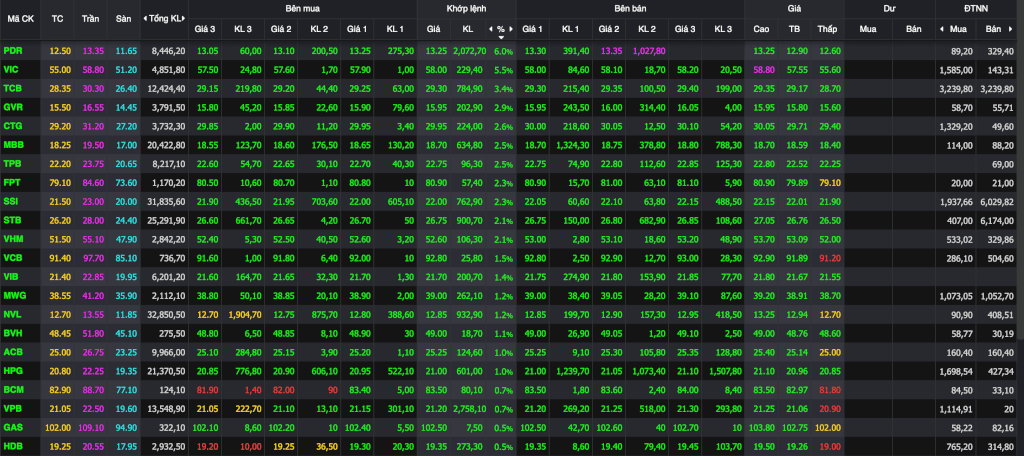Open PDR ticker symbol
Viewport: 1024px width, 456px height.
12,51
